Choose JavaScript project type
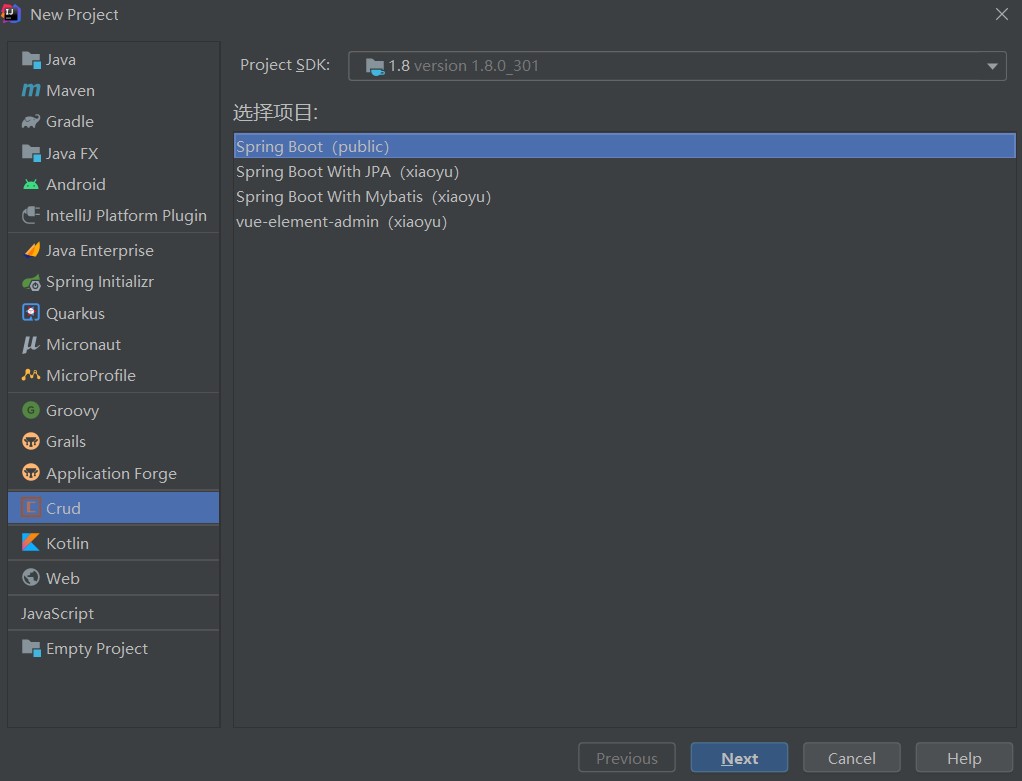This screenshot has width=1022, height=781. pos(113,613)
